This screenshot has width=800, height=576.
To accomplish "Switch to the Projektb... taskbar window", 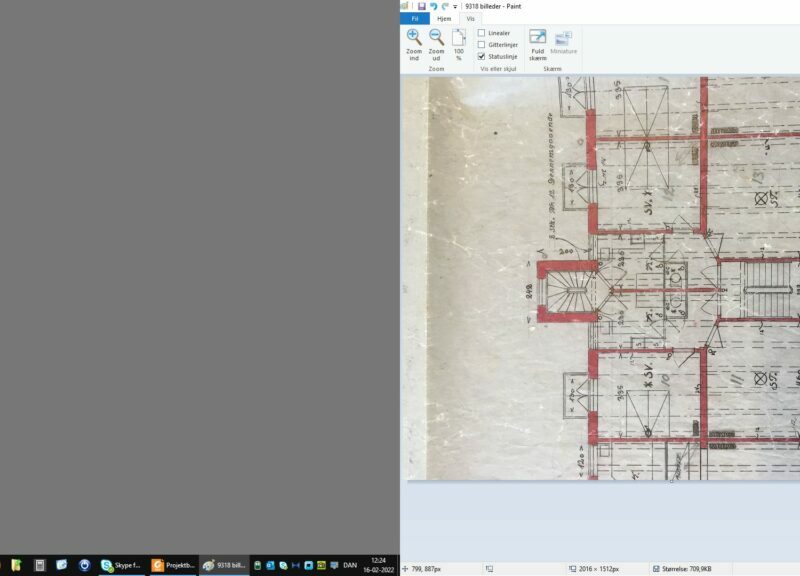I will tap(173, 565).
